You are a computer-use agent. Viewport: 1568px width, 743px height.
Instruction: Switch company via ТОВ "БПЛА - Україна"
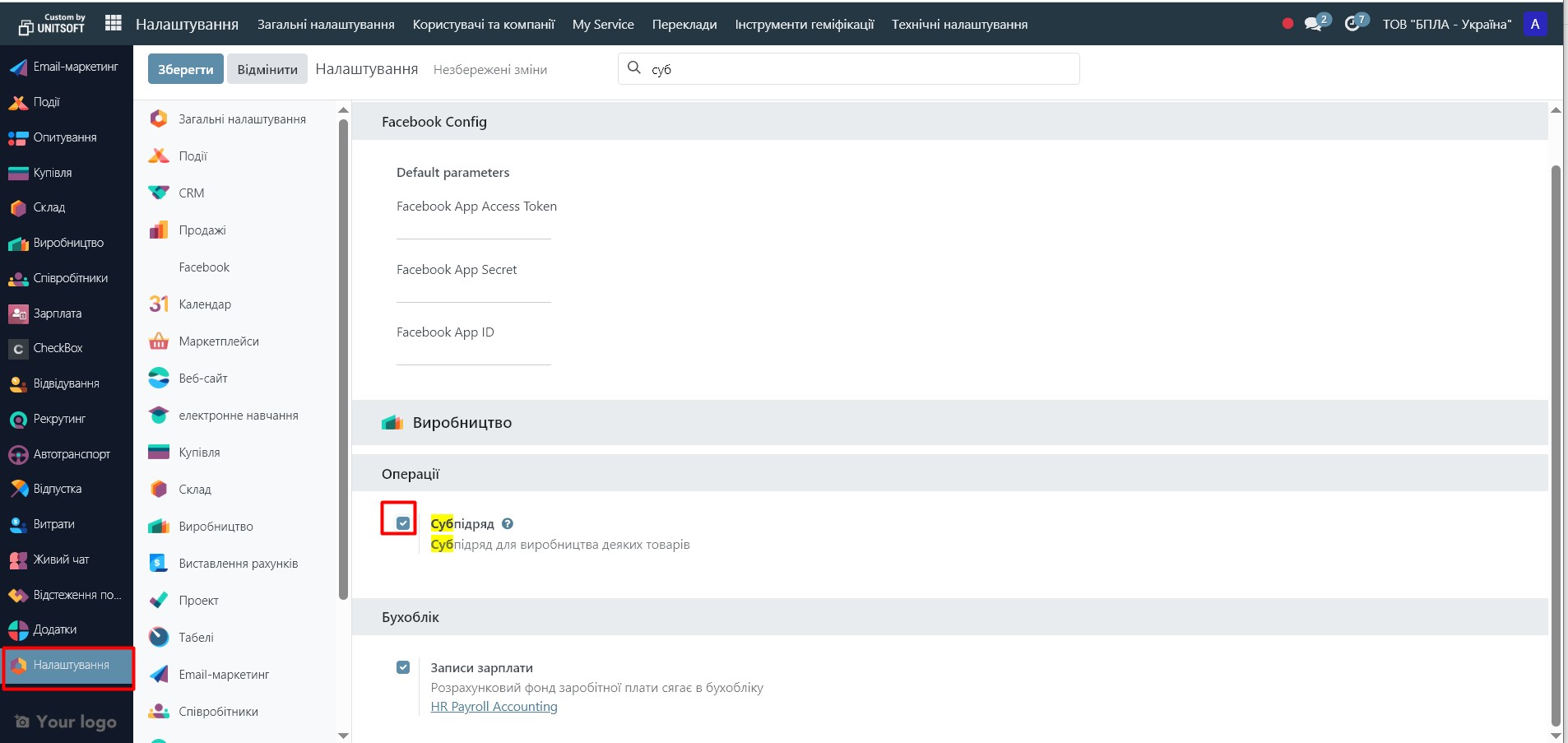point(1446,24)
